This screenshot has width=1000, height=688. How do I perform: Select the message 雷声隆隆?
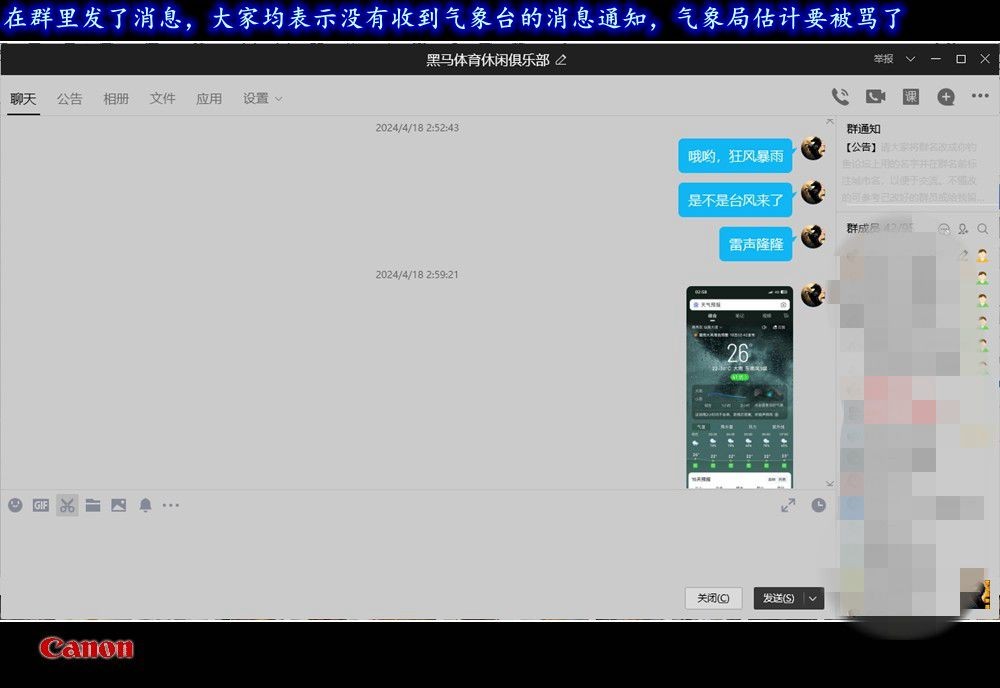click(756, 244)
